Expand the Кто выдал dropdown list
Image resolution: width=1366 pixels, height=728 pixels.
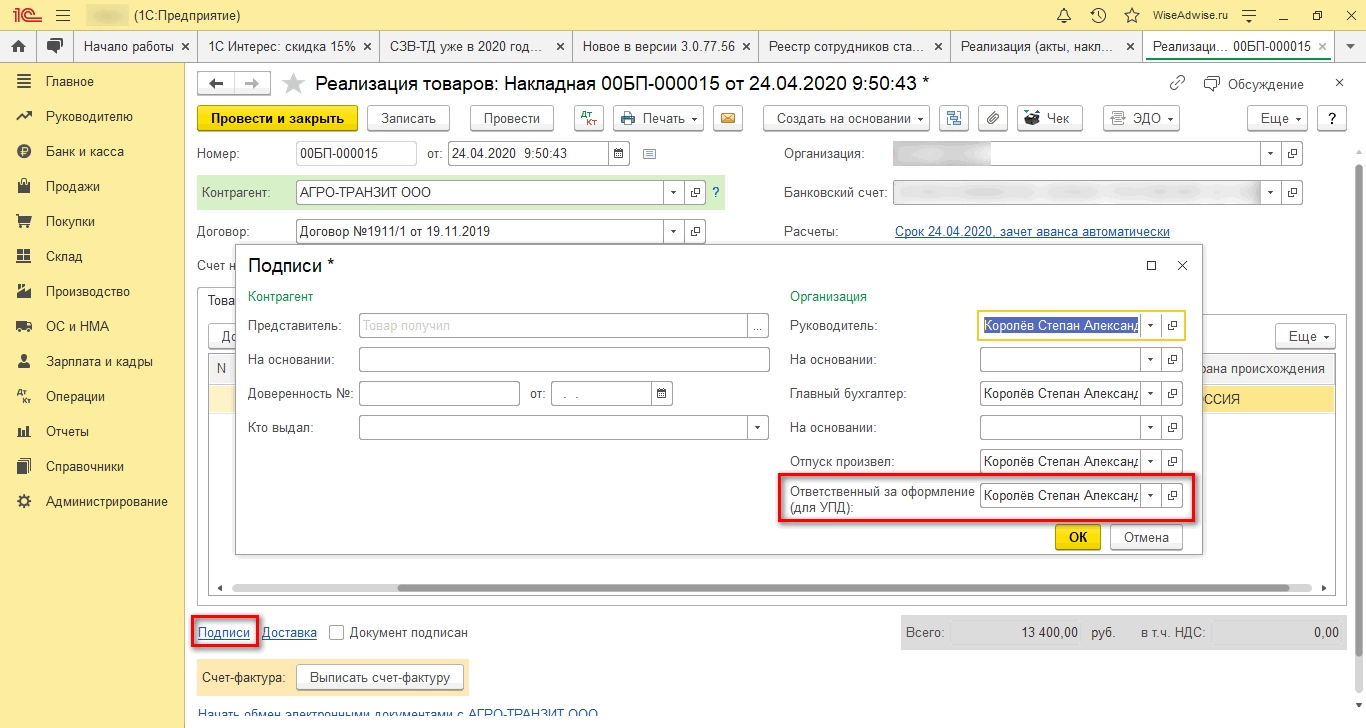[x=757, y=428]
